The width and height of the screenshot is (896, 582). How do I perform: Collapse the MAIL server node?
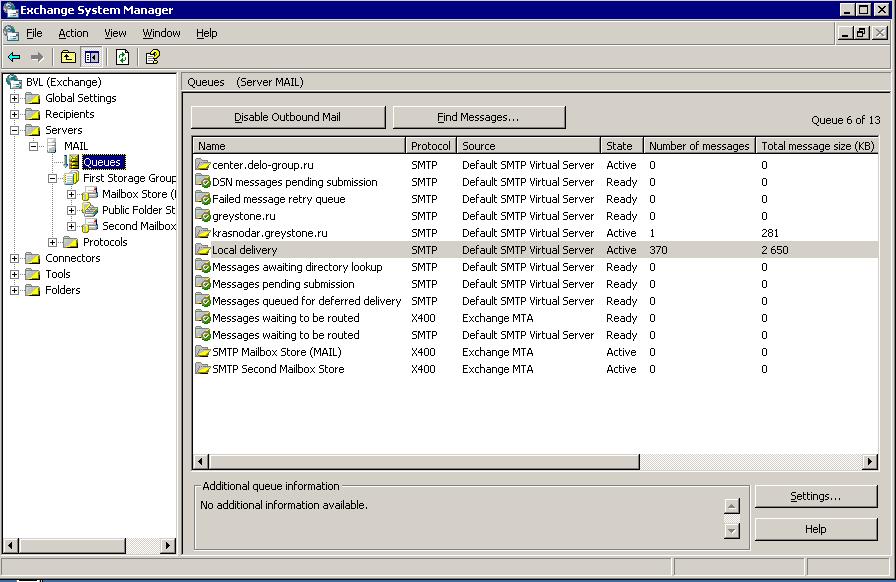tap(34, 146)
